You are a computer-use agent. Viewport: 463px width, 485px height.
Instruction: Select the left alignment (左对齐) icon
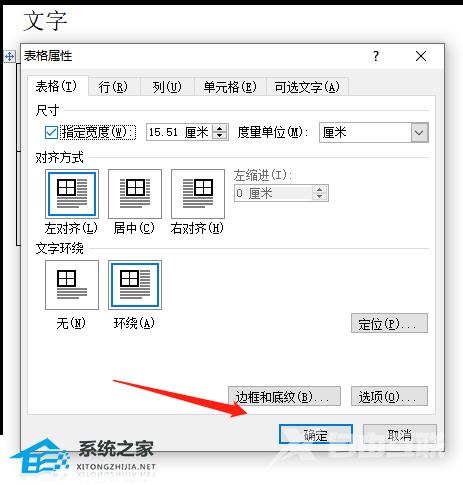click(x=72, y=194)
